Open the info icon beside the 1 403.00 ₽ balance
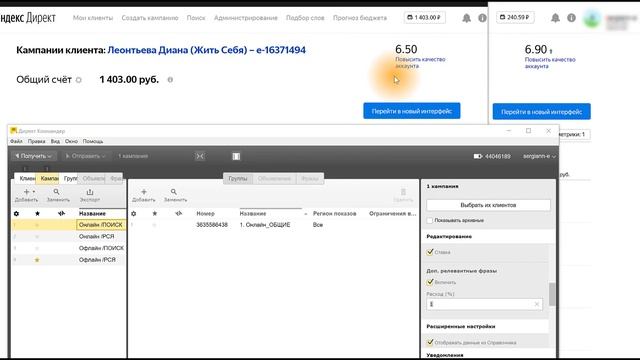This screenshot has width=640, height=360. click(x=482, y=18)
